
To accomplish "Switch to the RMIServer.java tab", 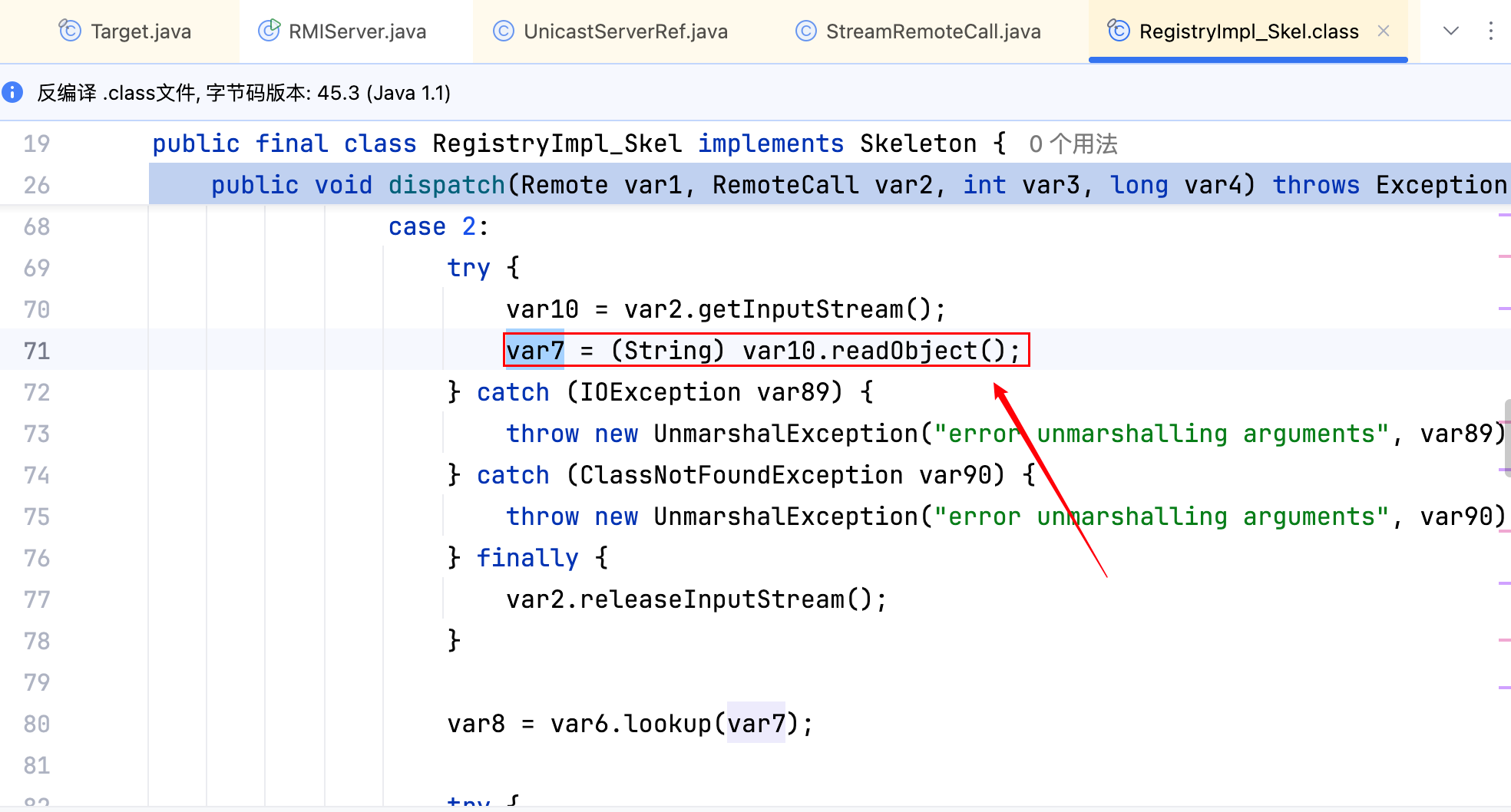I will pyautogui.click(x=357, y=31).
